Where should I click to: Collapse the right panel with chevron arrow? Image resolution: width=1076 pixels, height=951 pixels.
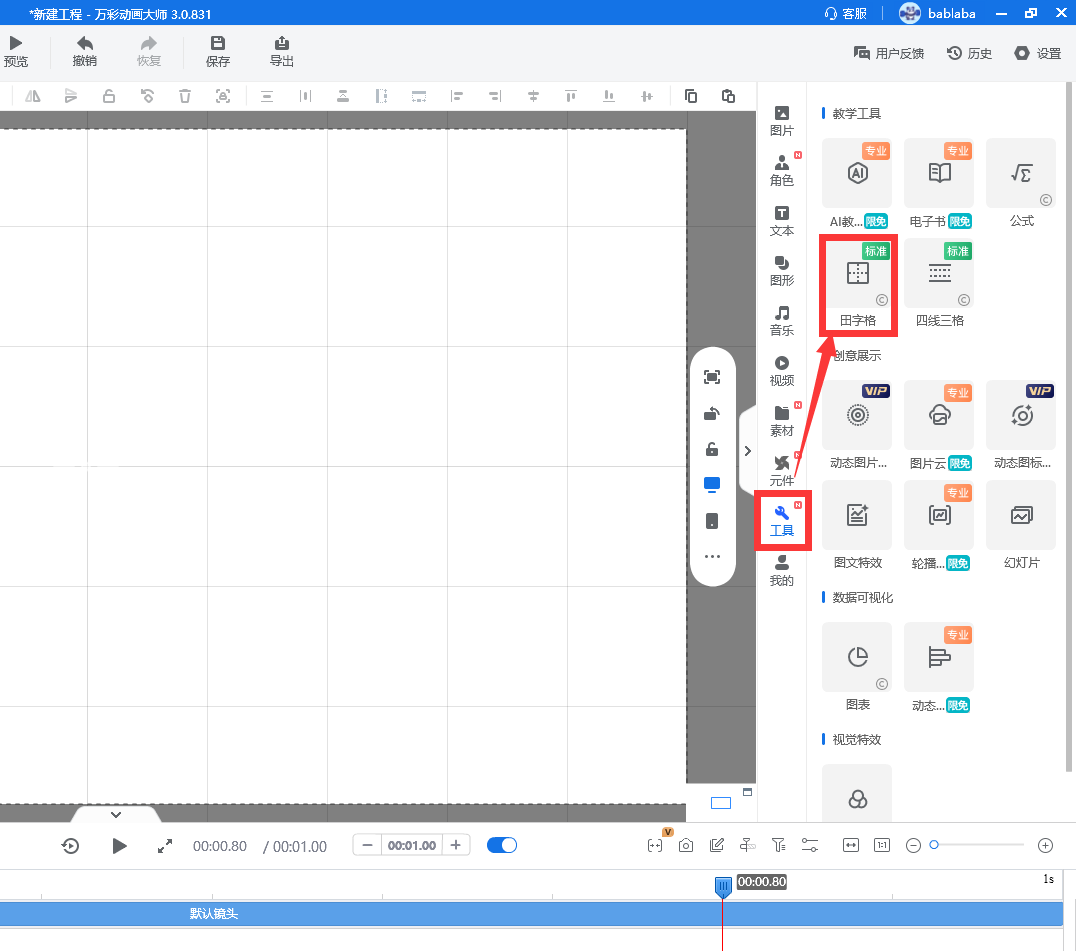(747, 451)
